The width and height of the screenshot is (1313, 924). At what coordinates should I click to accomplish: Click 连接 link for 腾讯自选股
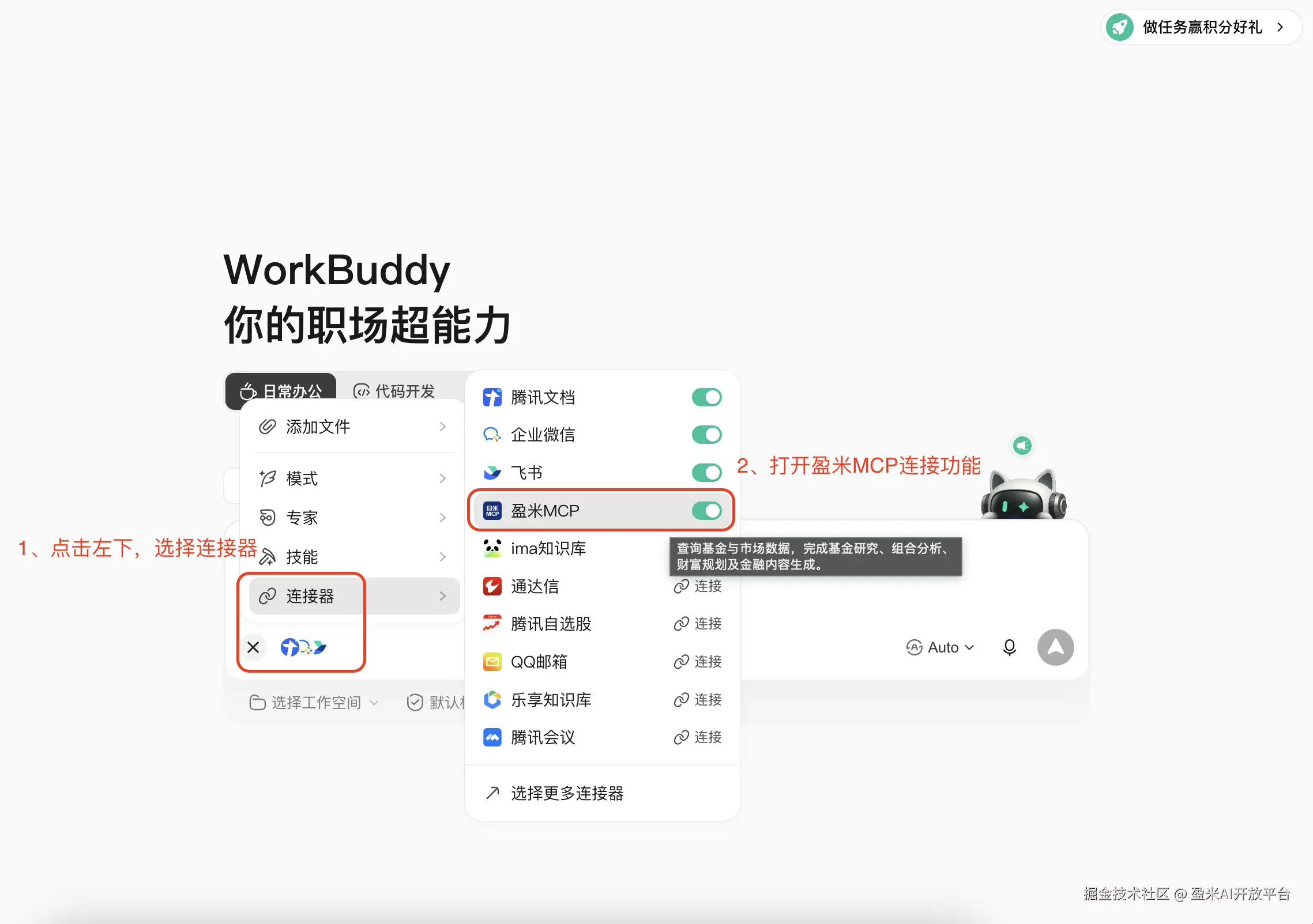(x=698, y=624)
